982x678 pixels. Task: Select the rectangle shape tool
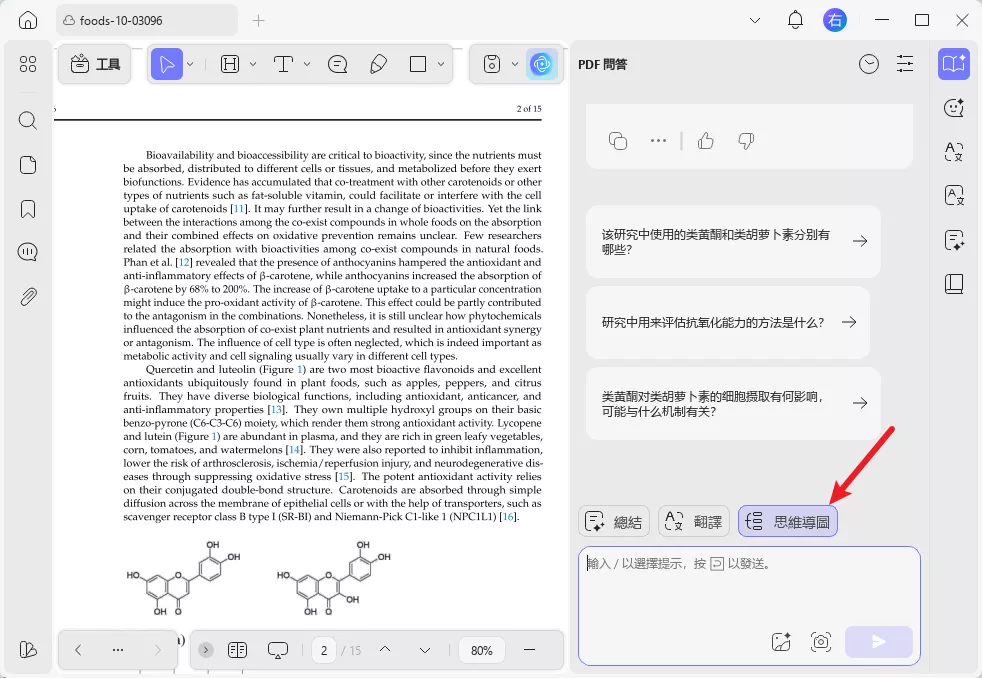click(418, 64)
